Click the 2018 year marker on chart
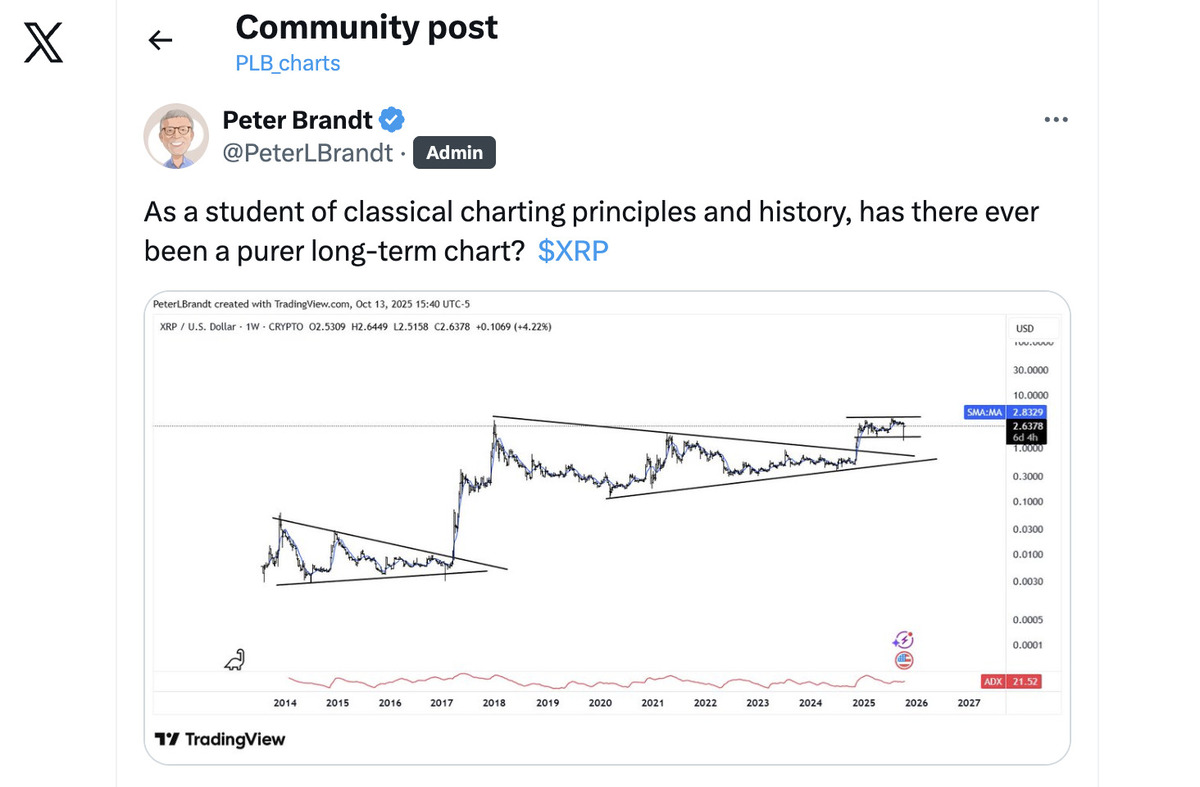Viewport: 1200px width, 787px height. 494,703
